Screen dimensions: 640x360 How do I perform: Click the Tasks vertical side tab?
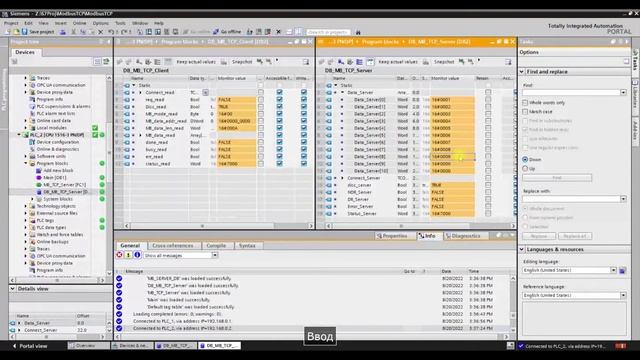point(636,60)
